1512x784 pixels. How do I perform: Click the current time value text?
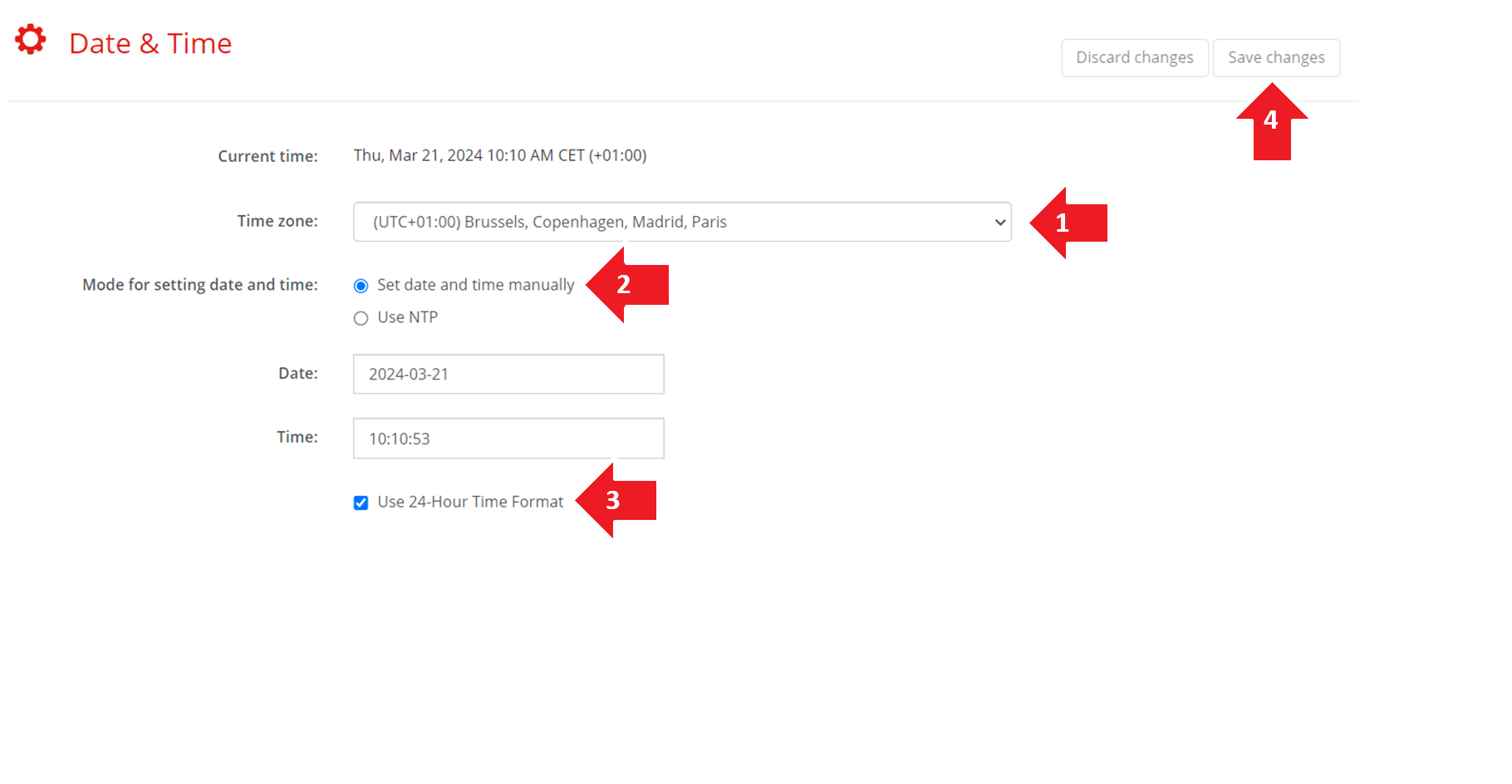(499, 155)
